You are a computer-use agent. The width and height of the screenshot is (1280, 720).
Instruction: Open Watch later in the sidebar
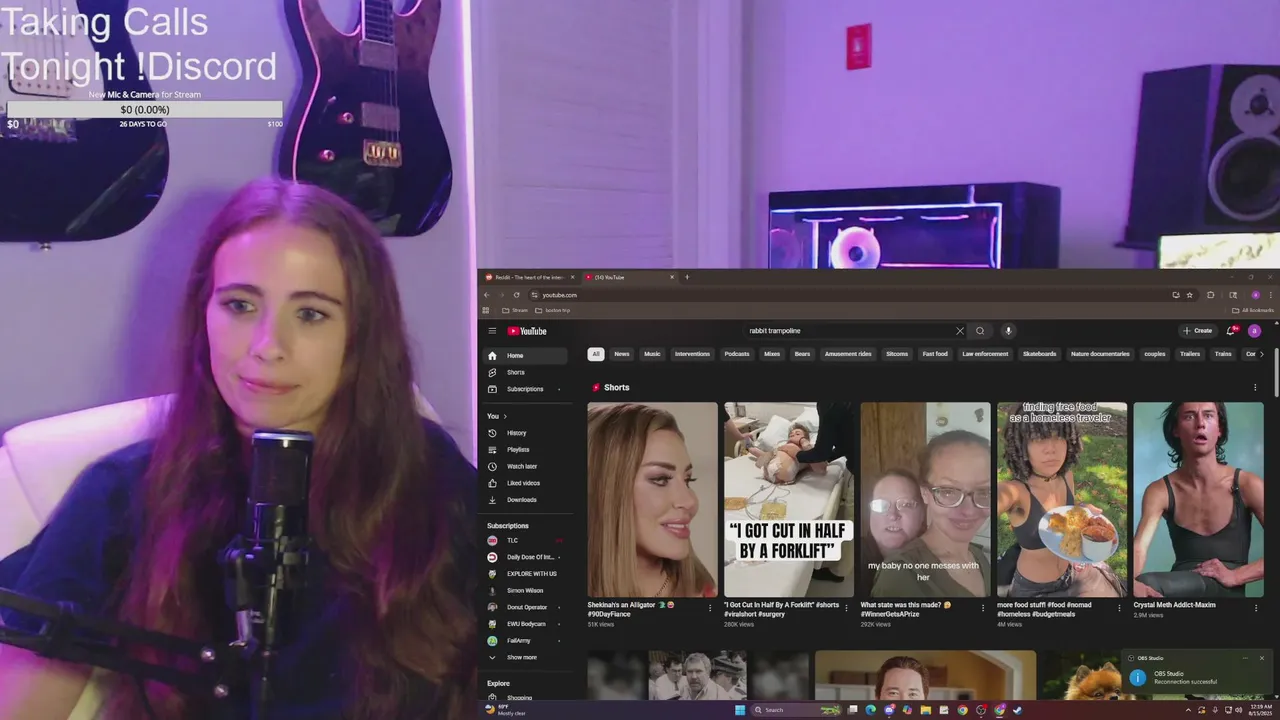coord(526,466)
